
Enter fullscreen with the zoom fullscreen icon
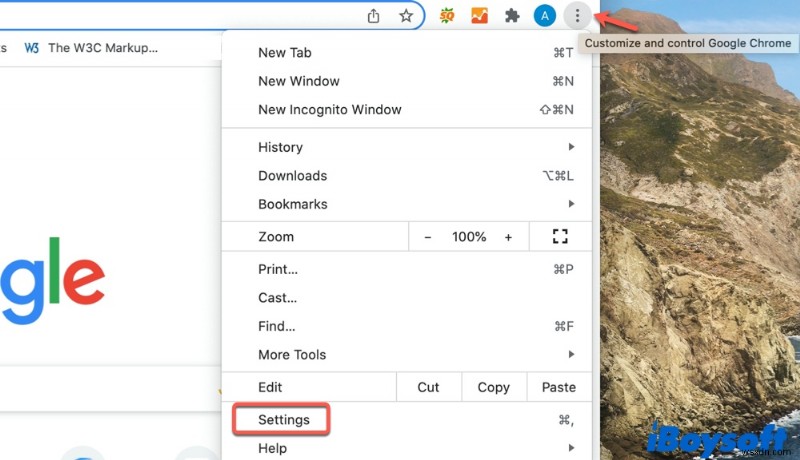pyautogui.click(x=560, y=237)
